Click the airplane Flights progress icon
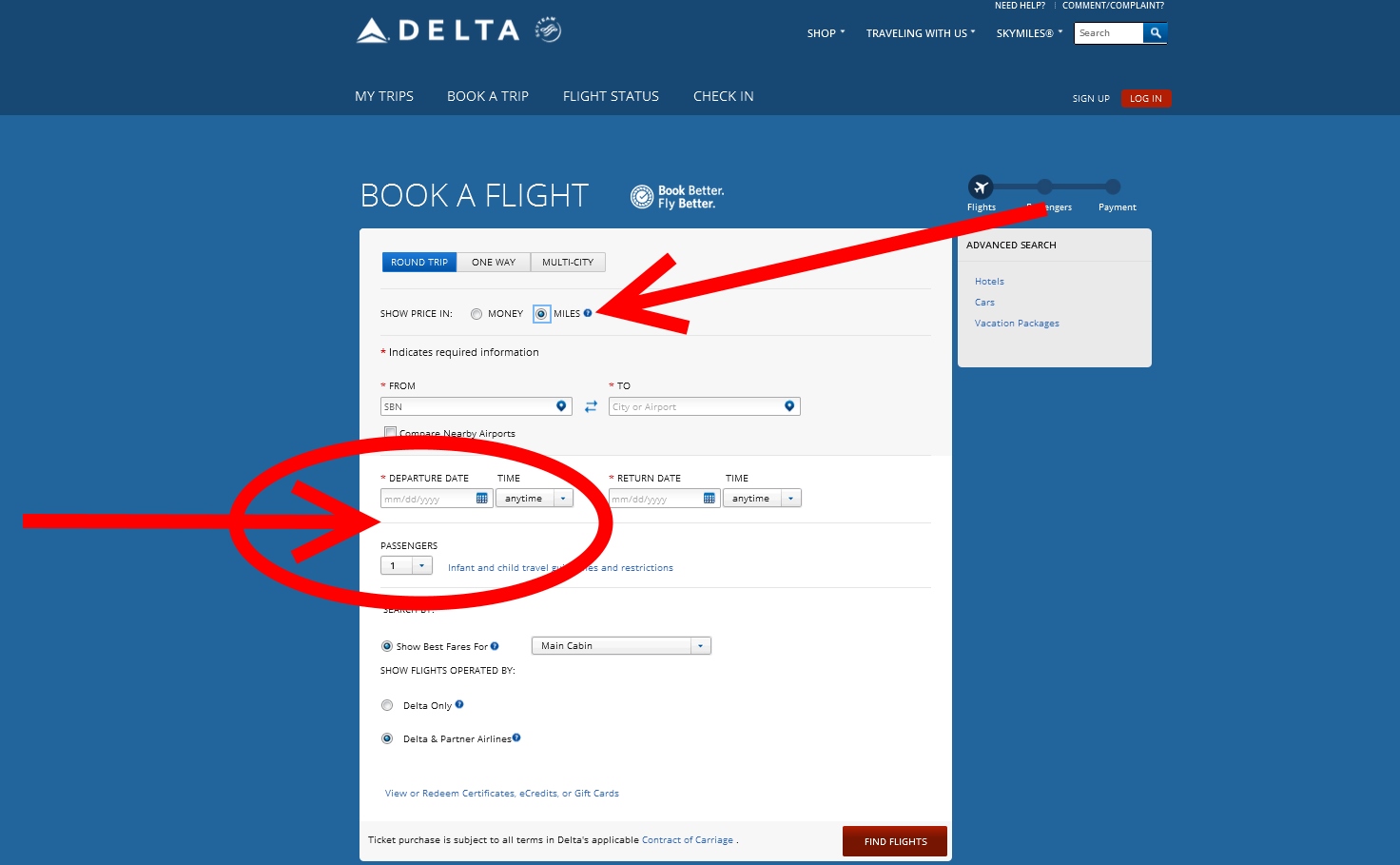This screenshot has width=1400, height=865. 981,187
